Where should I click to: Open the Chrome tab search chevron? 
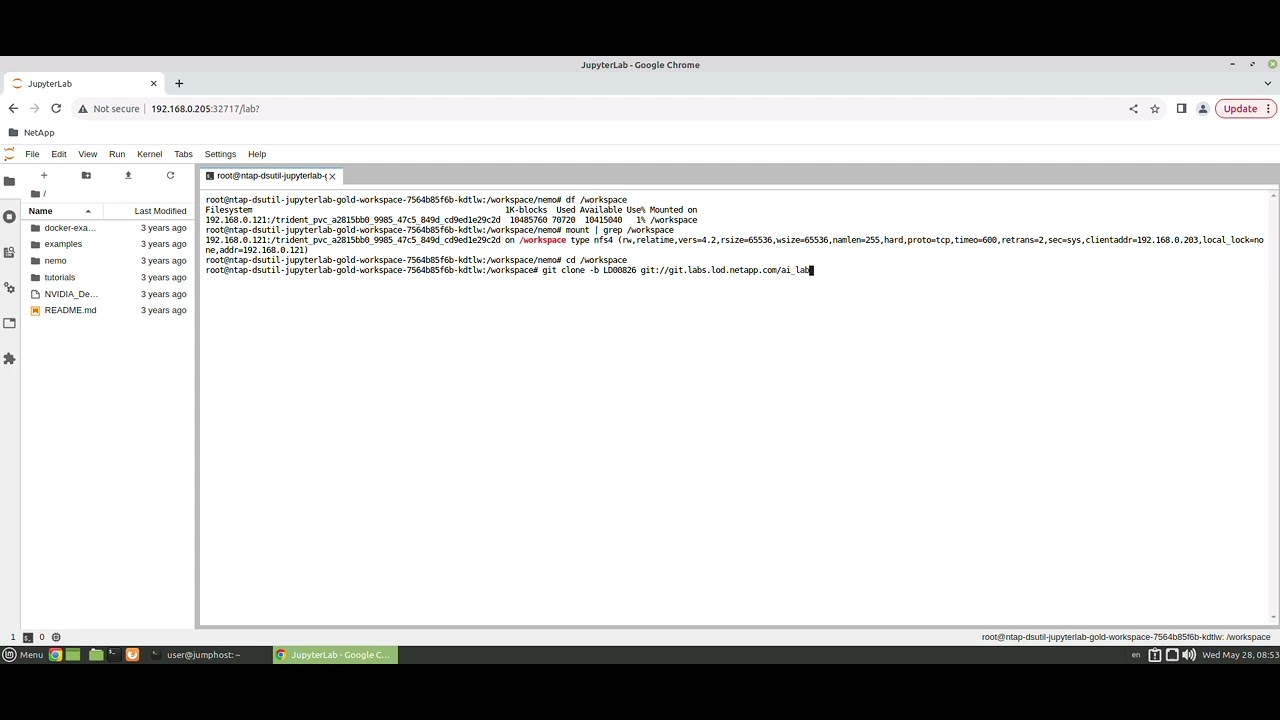pyautogui.click(x=1268, y=83)
